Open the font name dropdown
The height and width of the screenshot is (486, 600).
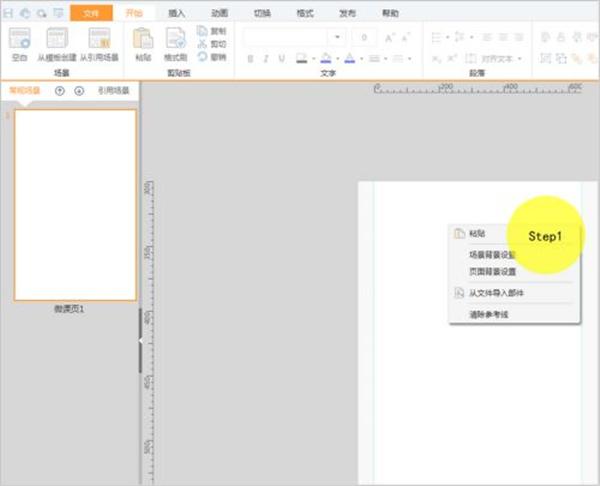[337, 37]
